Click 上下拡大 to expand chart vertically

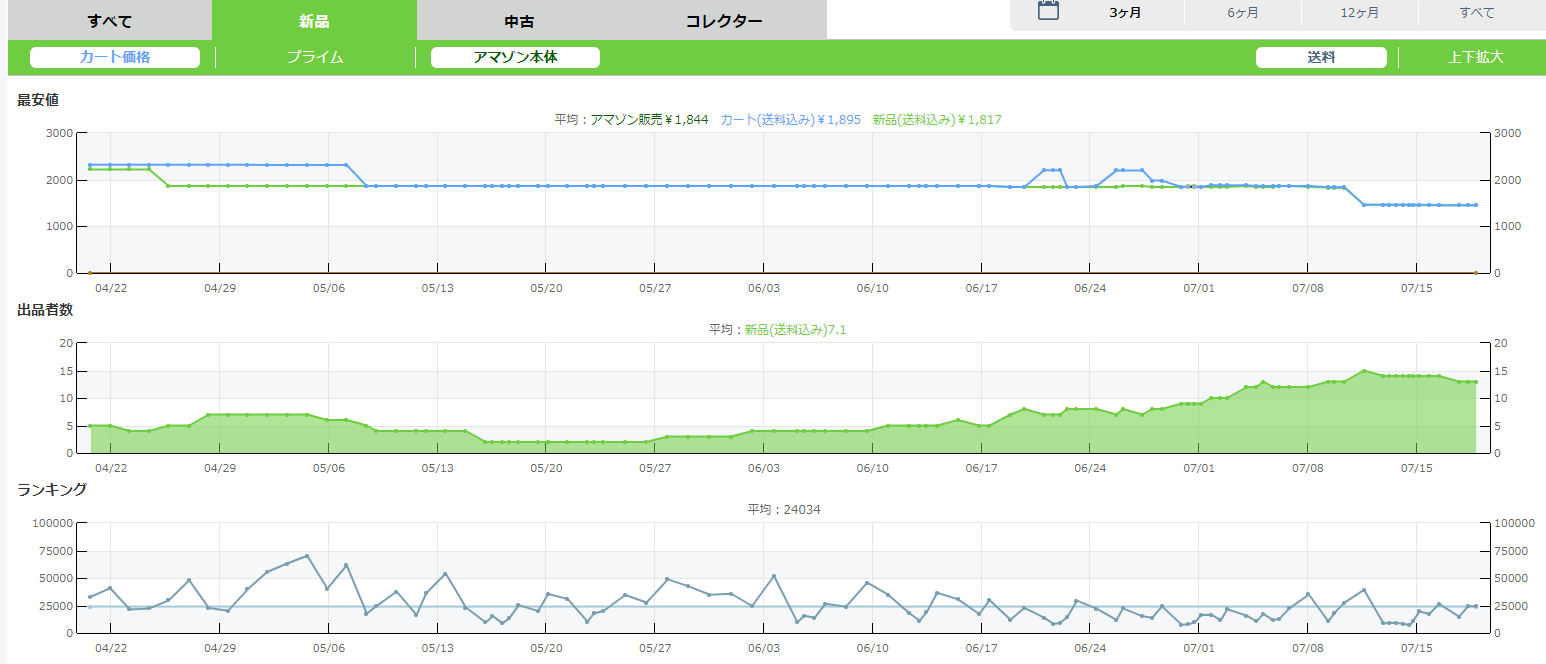coord(1475,57)
